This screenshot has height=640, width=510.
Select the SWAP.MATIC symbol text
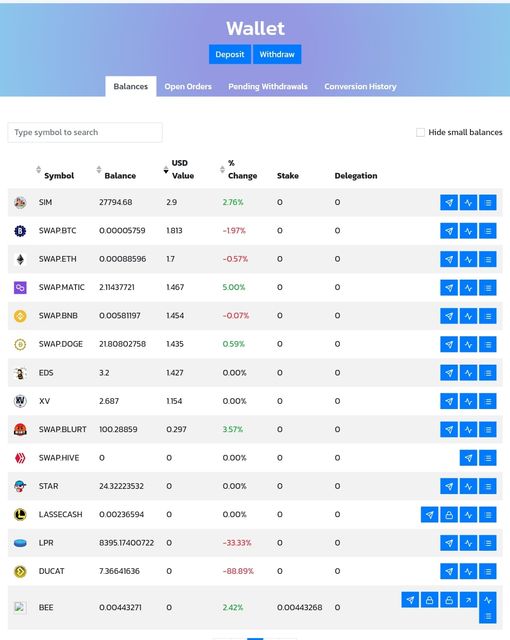pyautogui.click(x=62, y=287)
